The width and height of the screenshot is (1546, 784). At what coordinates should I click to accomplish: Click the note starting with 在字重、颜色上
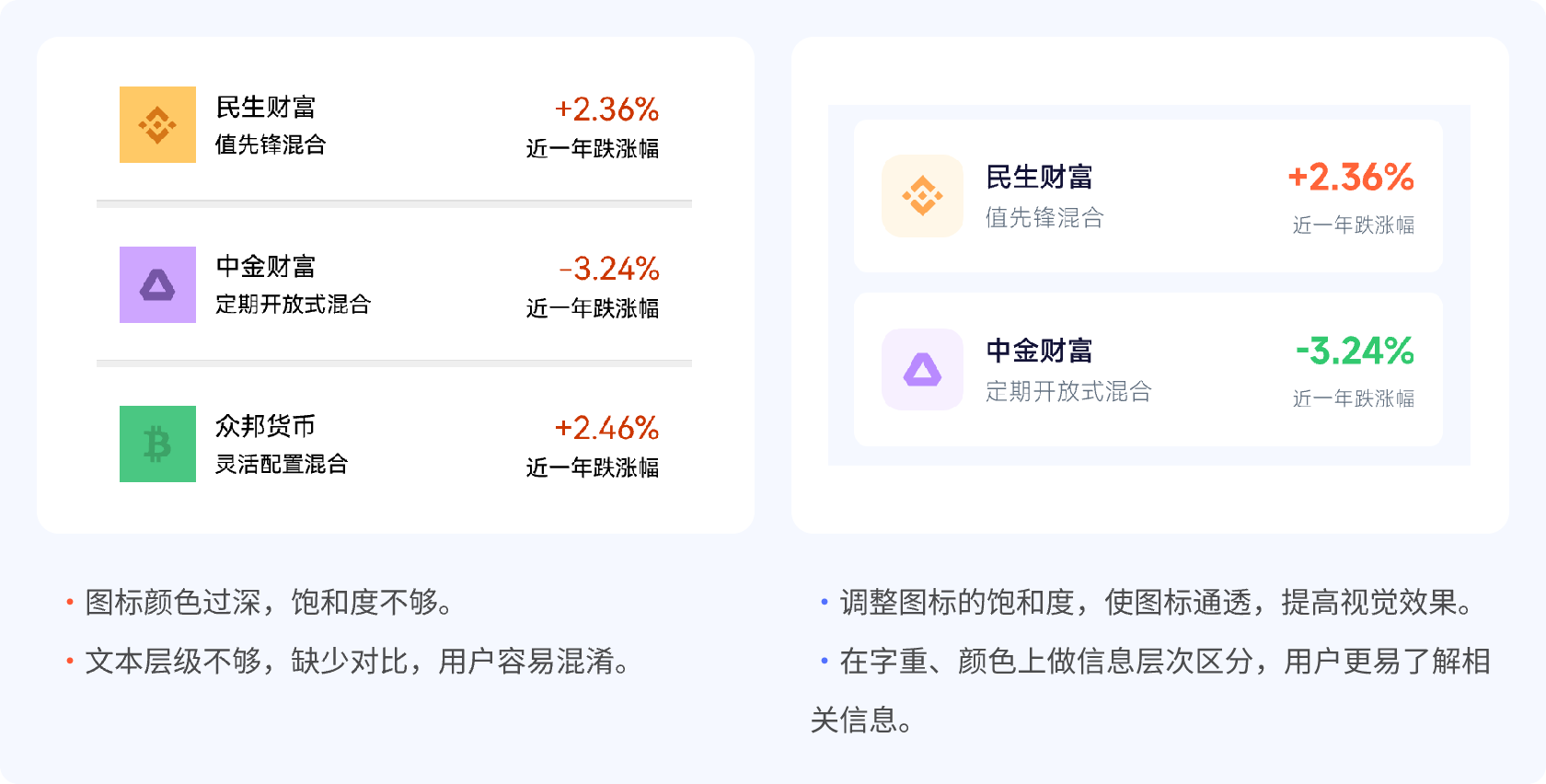pyautogui.click(x=1163, y=662)
